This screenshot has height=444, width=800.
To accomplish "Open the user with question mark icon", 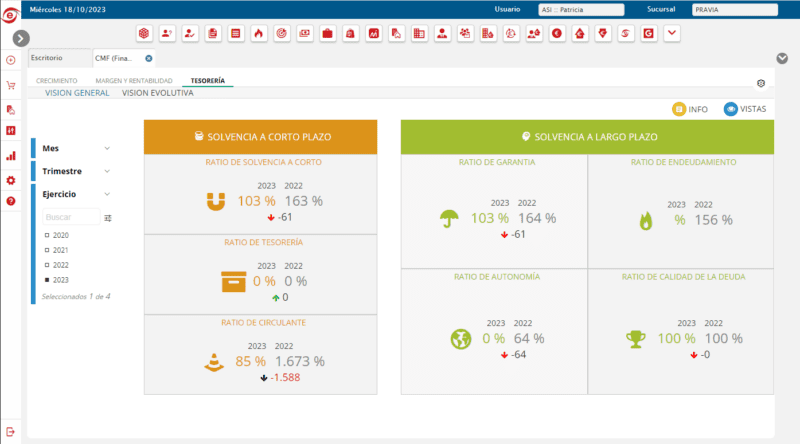I will pyautogui.click(x=167, y=34).
